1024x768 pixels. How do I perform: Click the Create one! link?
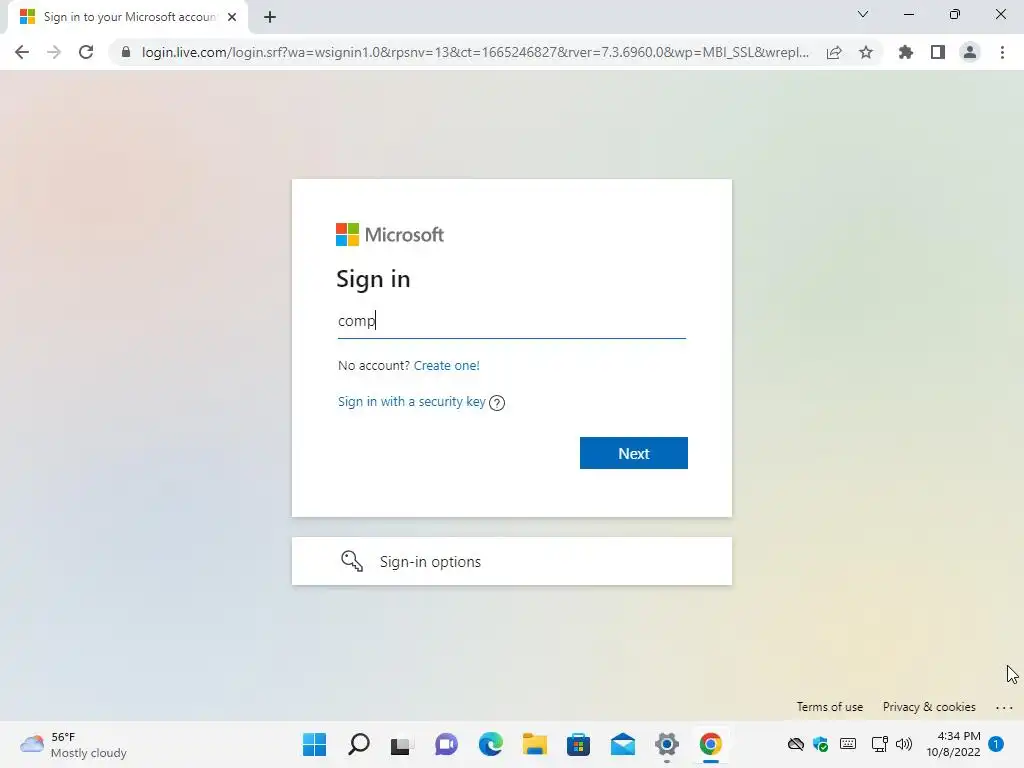pyautogui.click(x=447, y=366)
